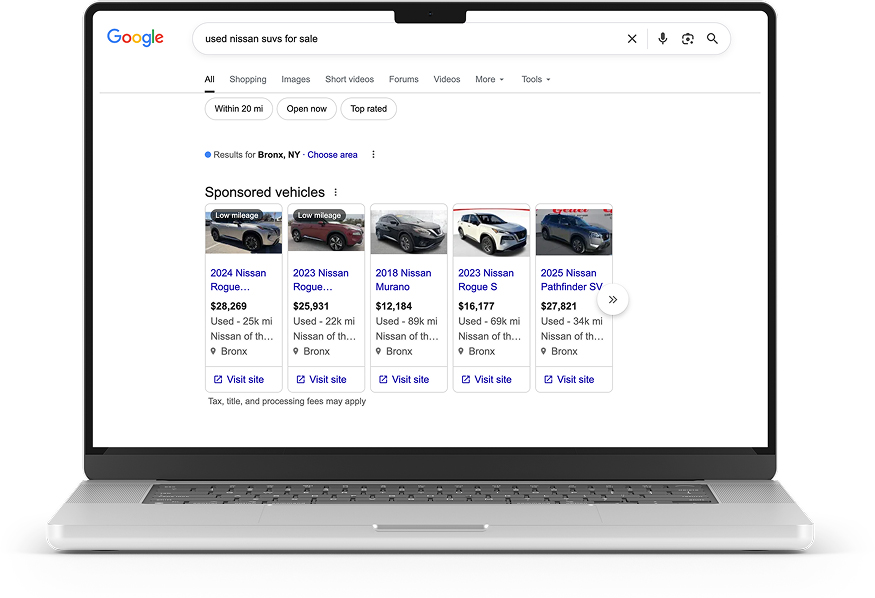This screenshot has height=598, width=875.
Task: Clear the search box with X icon
Action: point(632,39)
